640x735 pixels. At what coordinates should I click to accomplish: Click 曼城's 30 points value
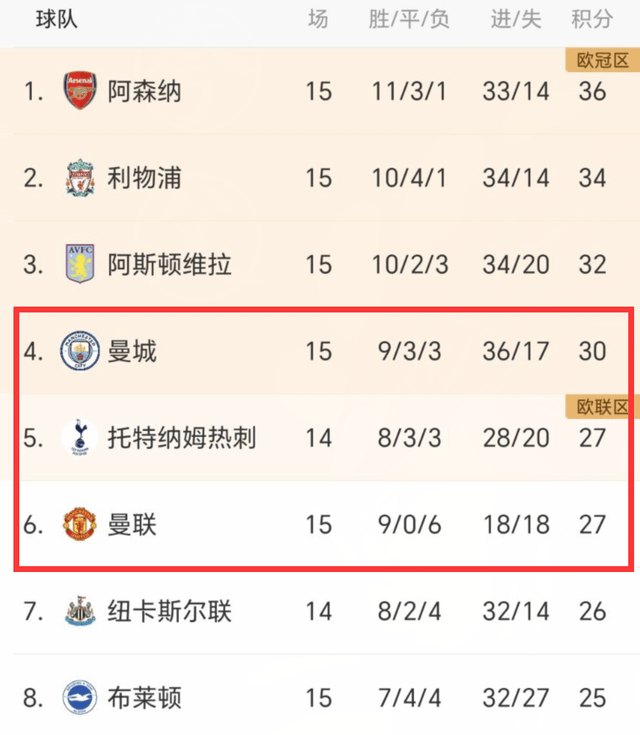point(592,351)
